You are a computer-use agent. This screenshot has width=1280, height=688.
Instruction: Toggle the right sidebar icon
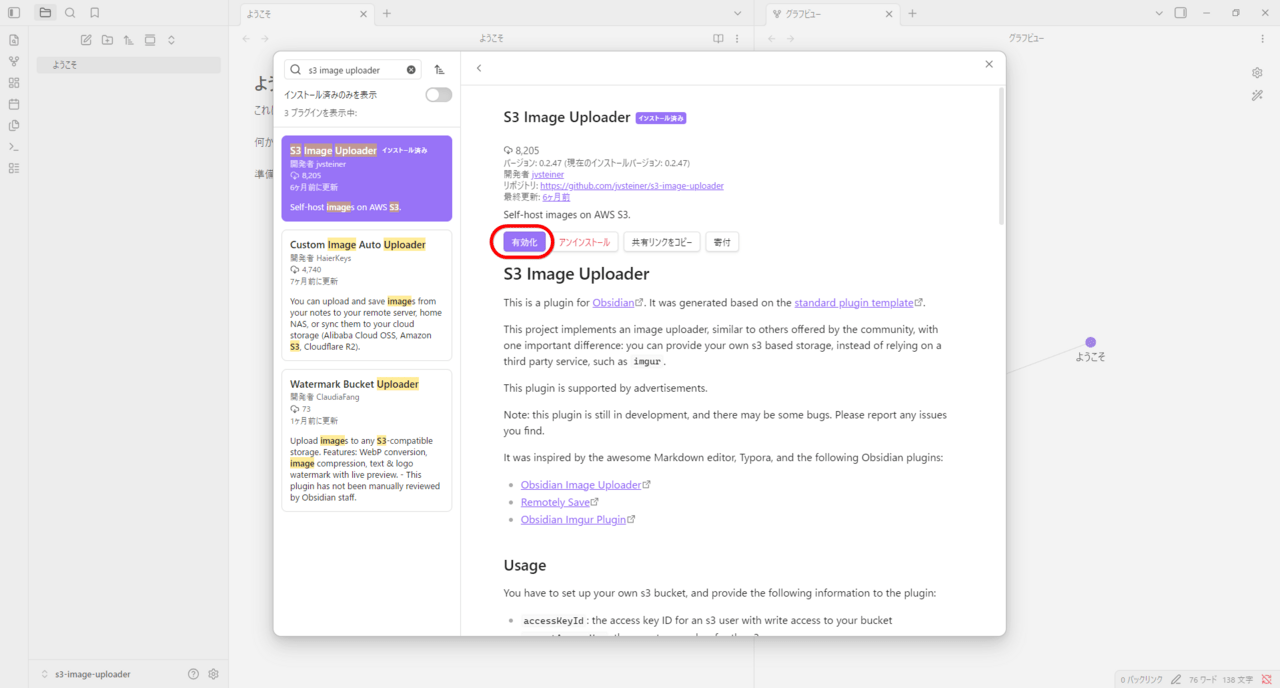1181,13
